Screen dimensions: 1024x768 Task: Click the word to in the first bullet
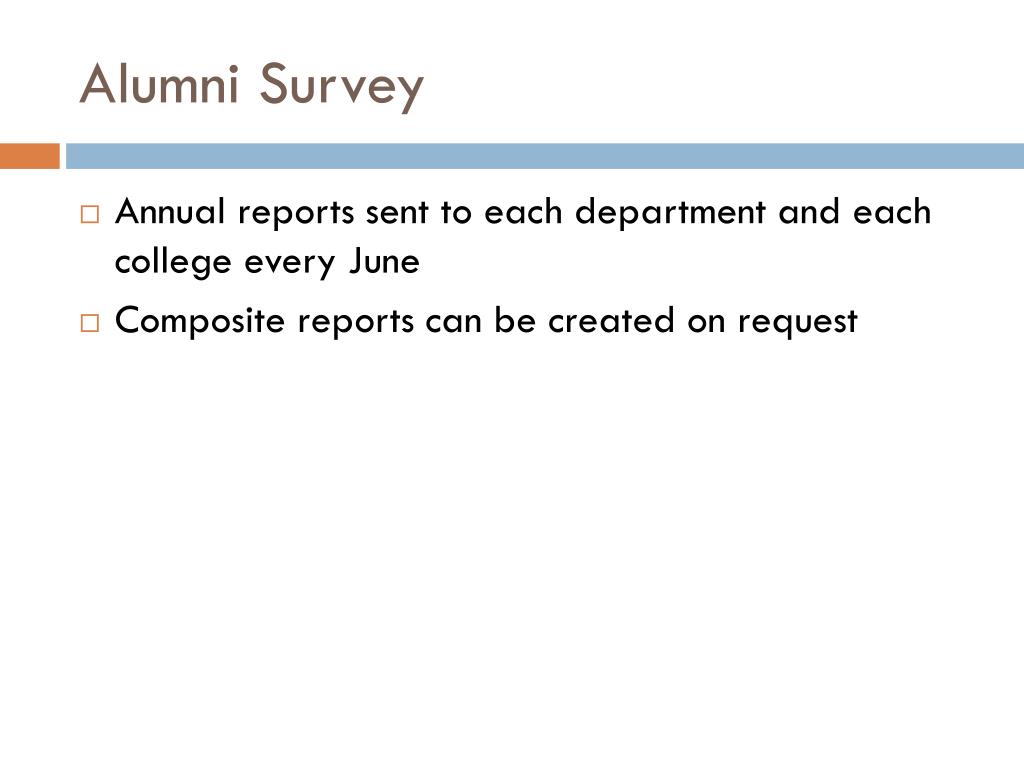click(456, 213)
